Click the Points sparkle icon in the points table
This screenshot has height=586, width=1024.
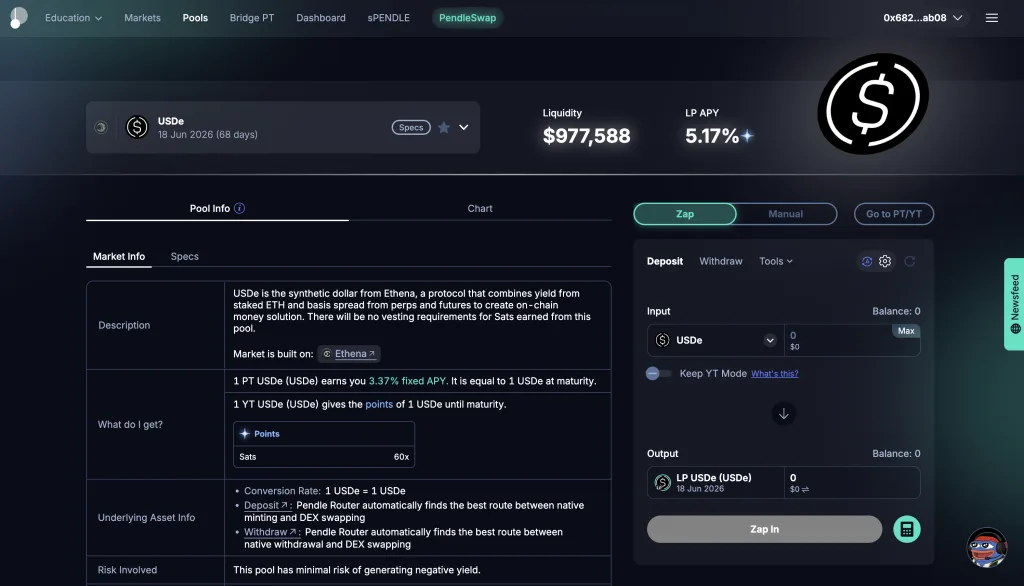pyautogui.click(x=244, y=434)
